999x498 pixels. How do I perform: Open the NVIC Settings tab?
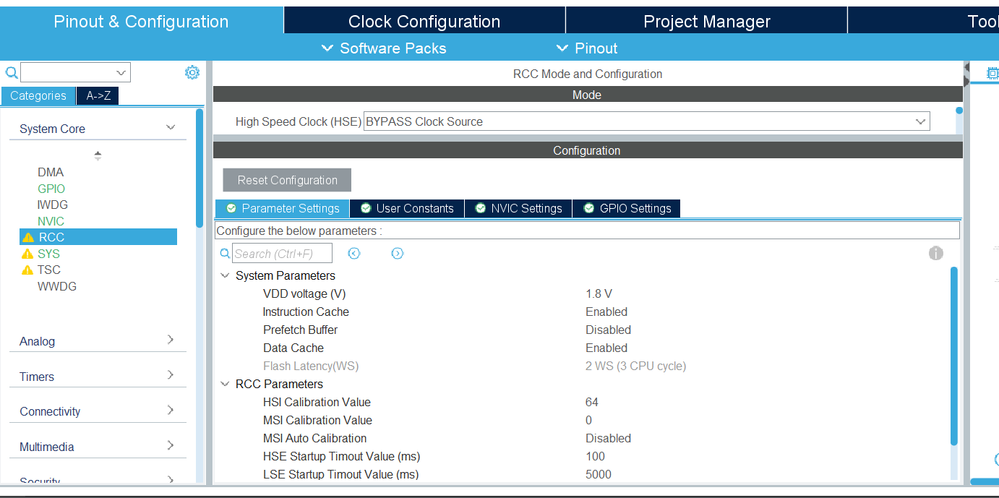(519, 208)
